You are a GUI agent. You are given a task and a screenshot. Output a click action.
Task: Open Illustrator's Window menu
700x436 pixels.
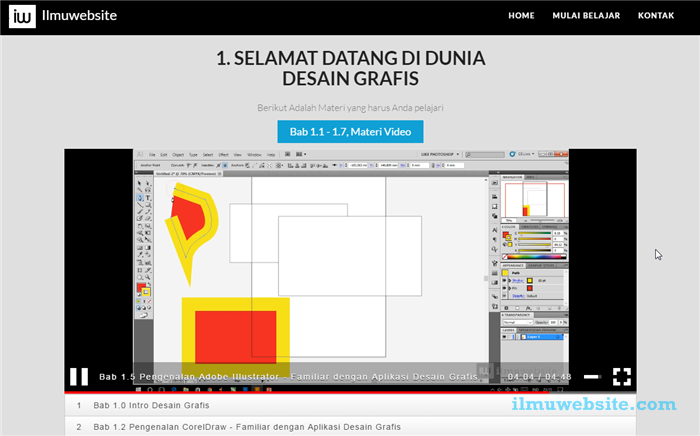254,154
